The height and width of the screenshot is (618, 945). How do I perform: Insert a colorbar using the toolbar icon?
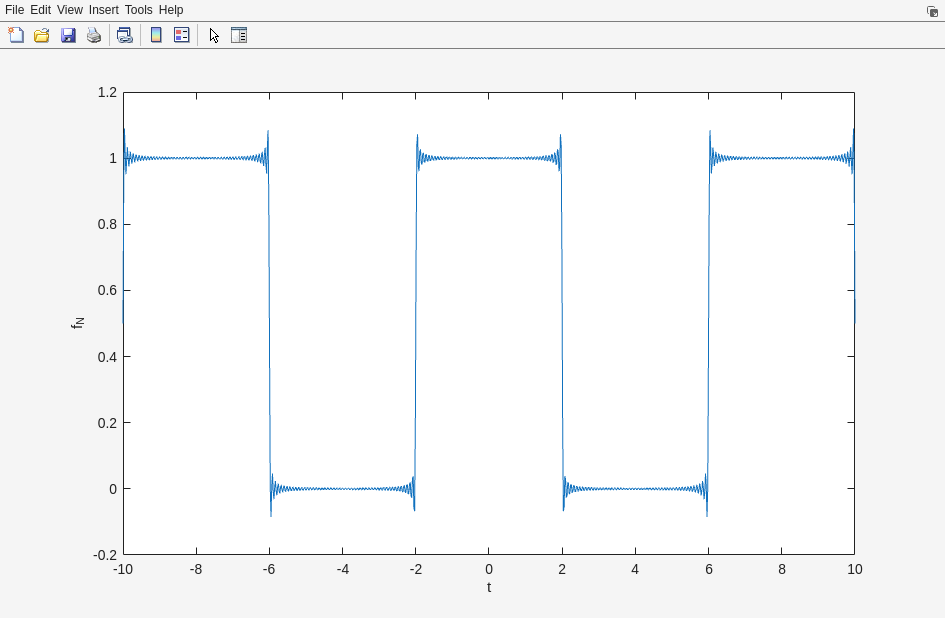coord(156,35)
